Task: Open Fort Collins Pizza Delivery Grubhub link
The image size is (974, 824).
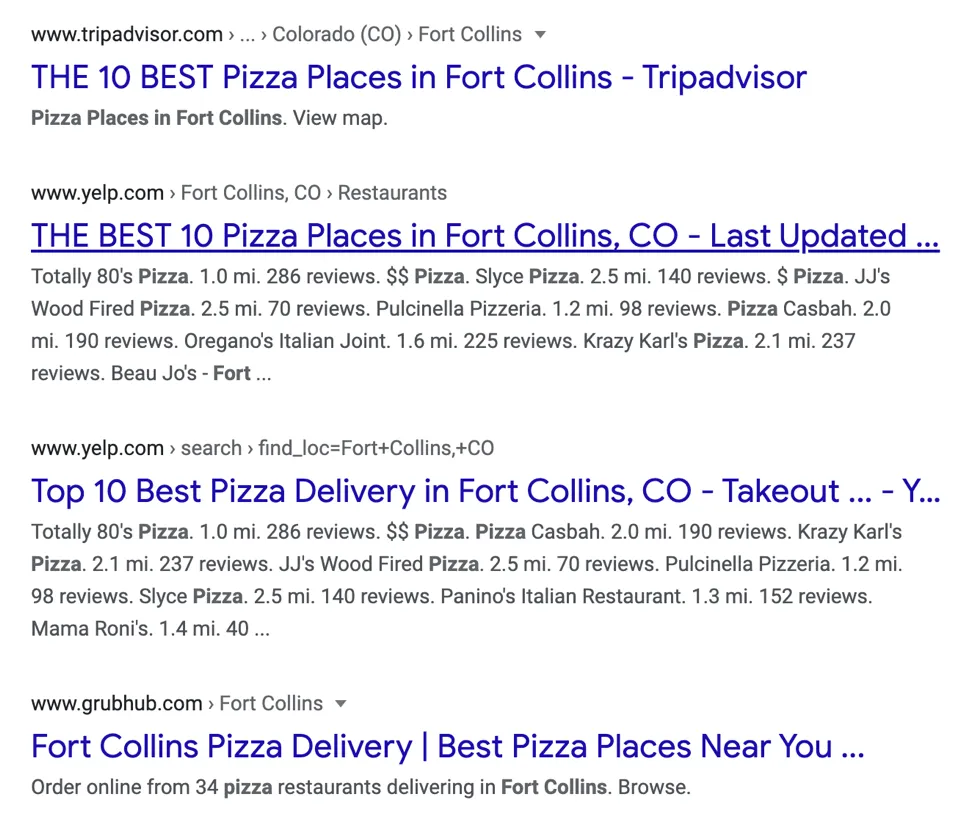Action: coord(447,746)
